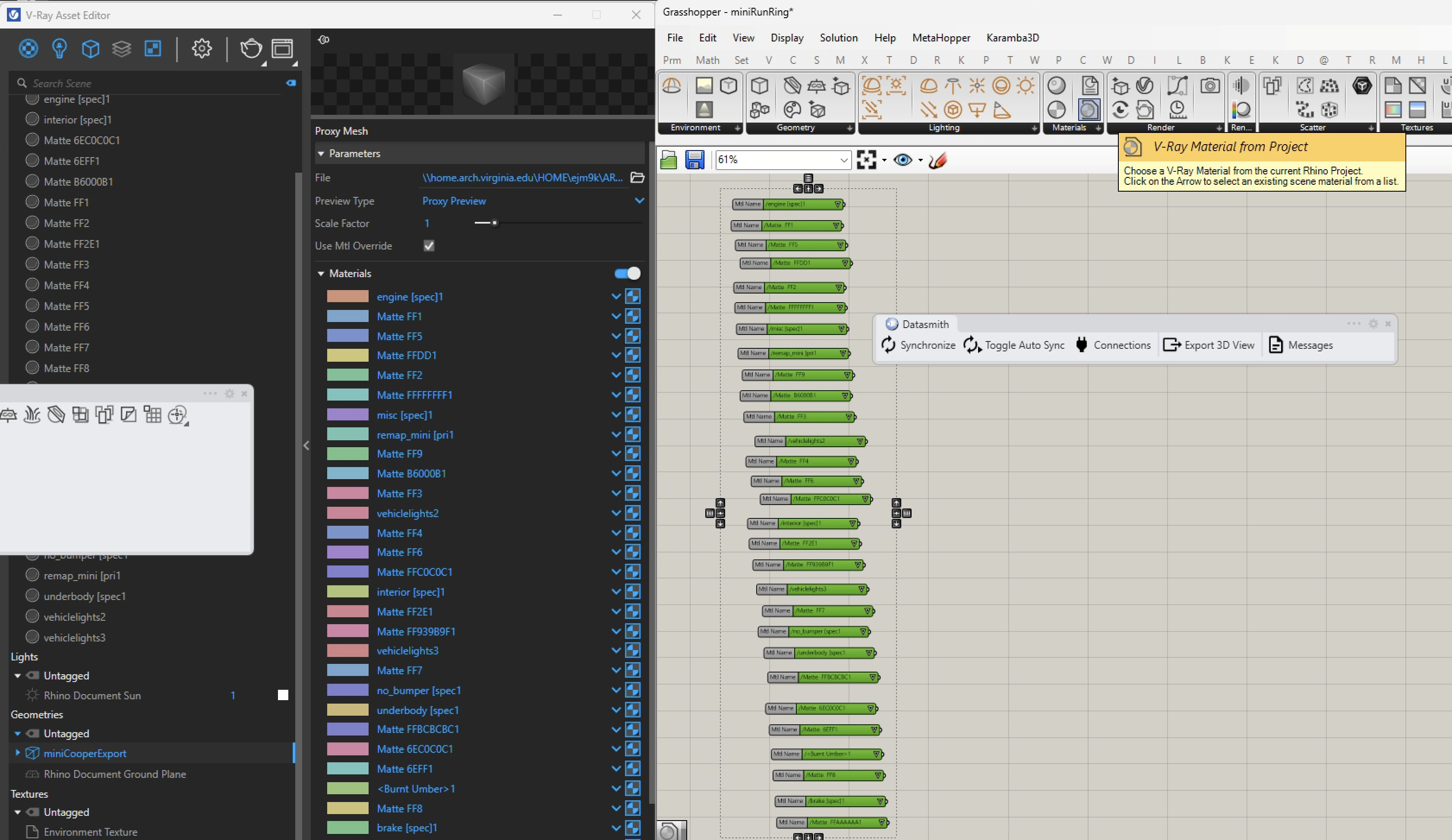
Task: Collapse the Materials section
Action: pos(321,274)
